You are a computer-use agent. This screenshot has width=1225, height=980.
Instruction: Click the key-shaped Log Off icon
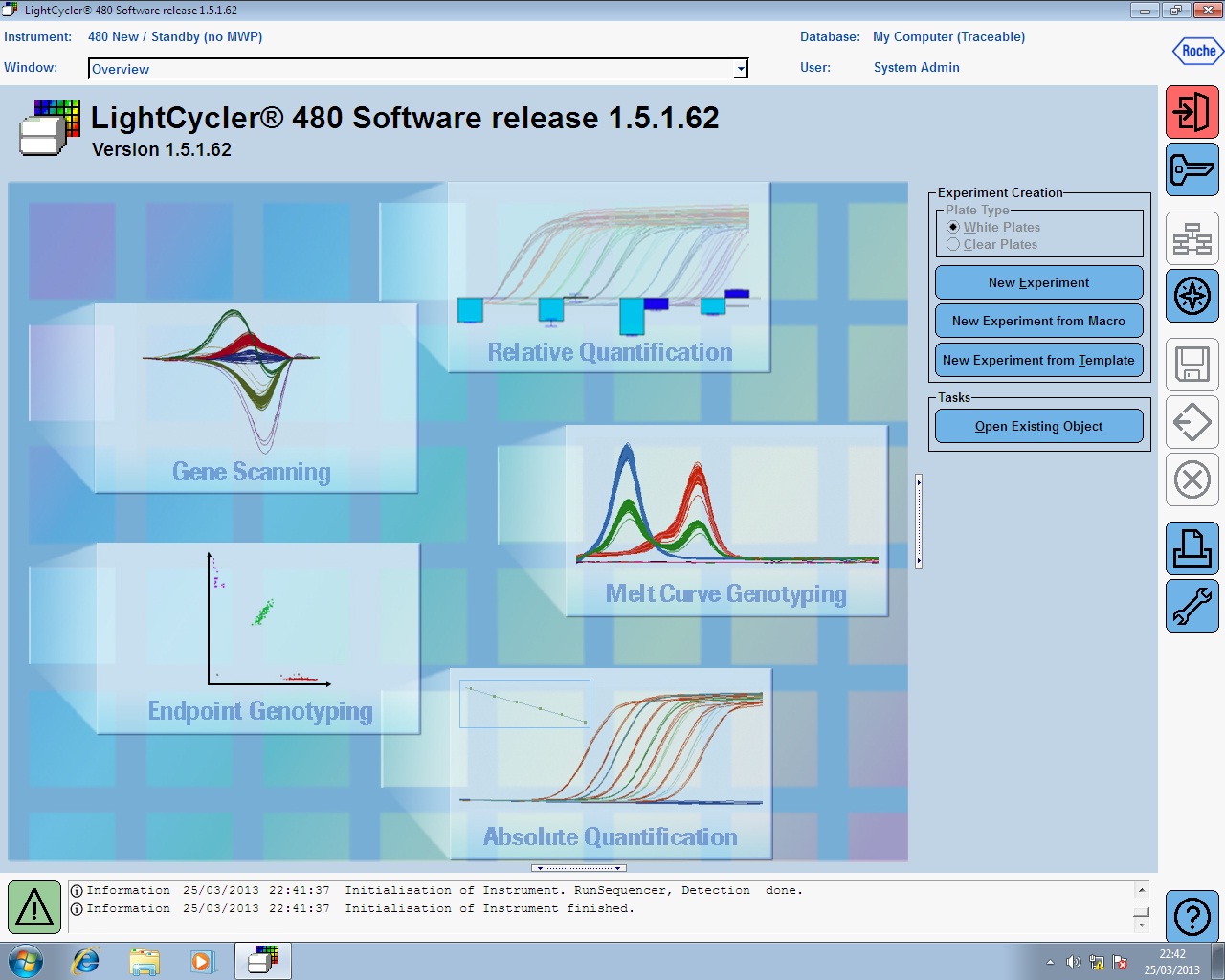click(x=1192, y=170)
